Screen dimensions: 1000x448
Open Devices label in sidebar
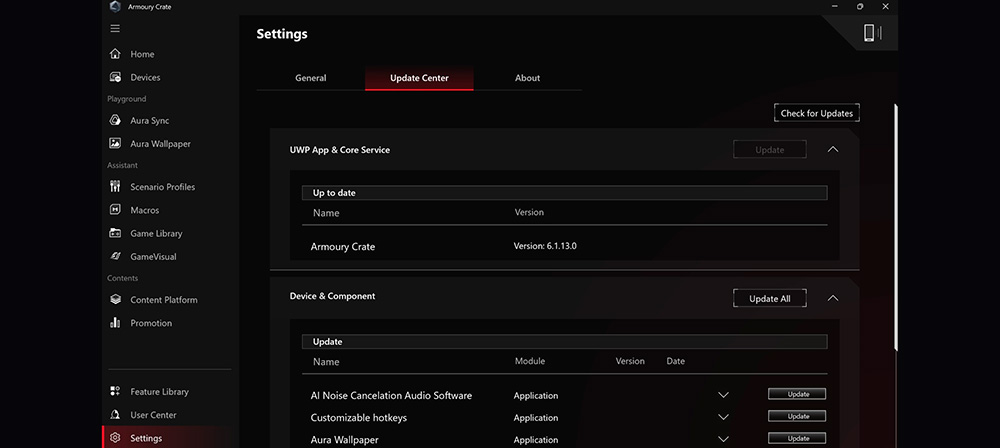[145, 77]
